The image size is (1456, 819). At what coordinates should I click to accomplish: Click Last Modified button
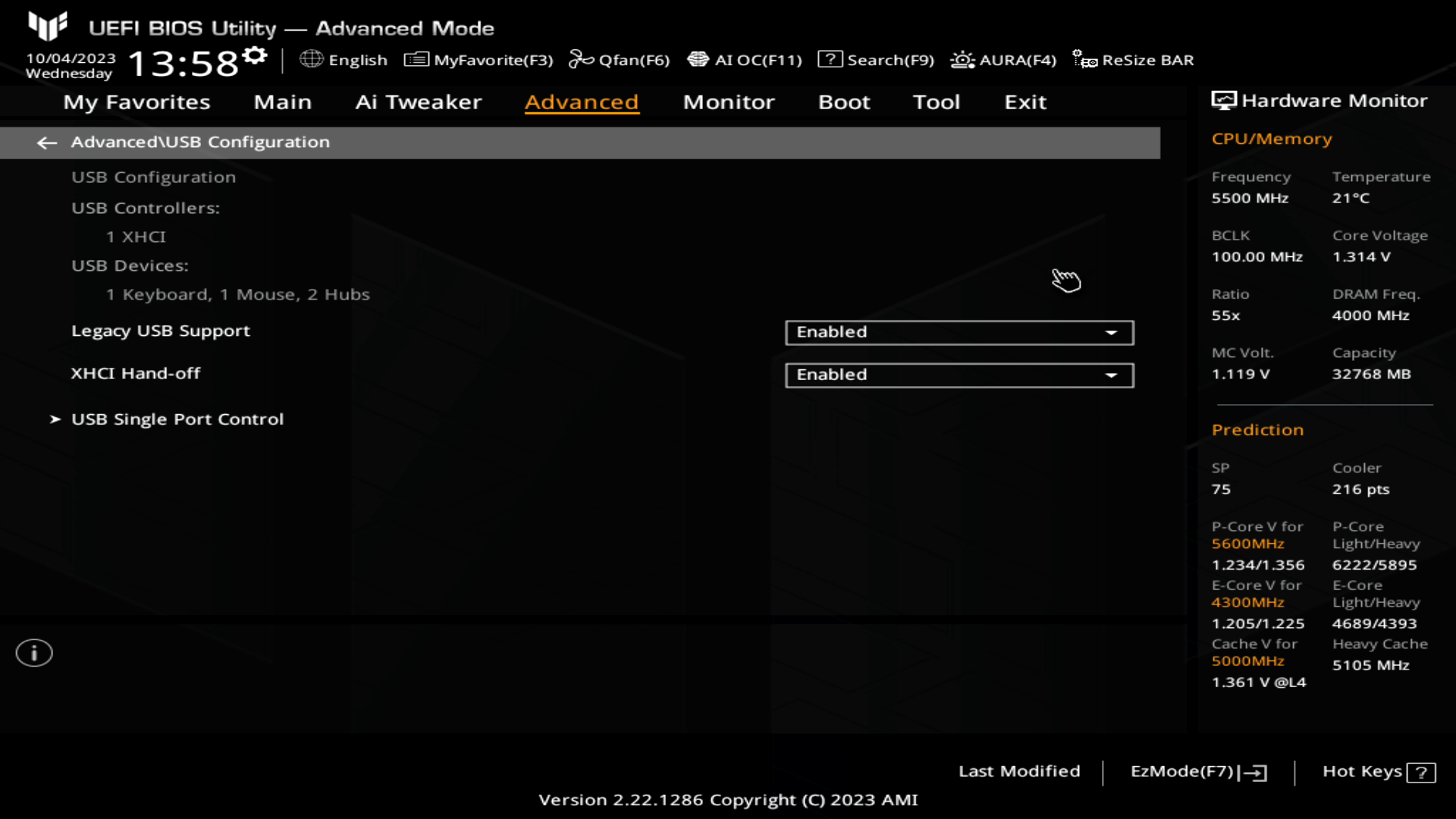click(x=1019, y=771)
